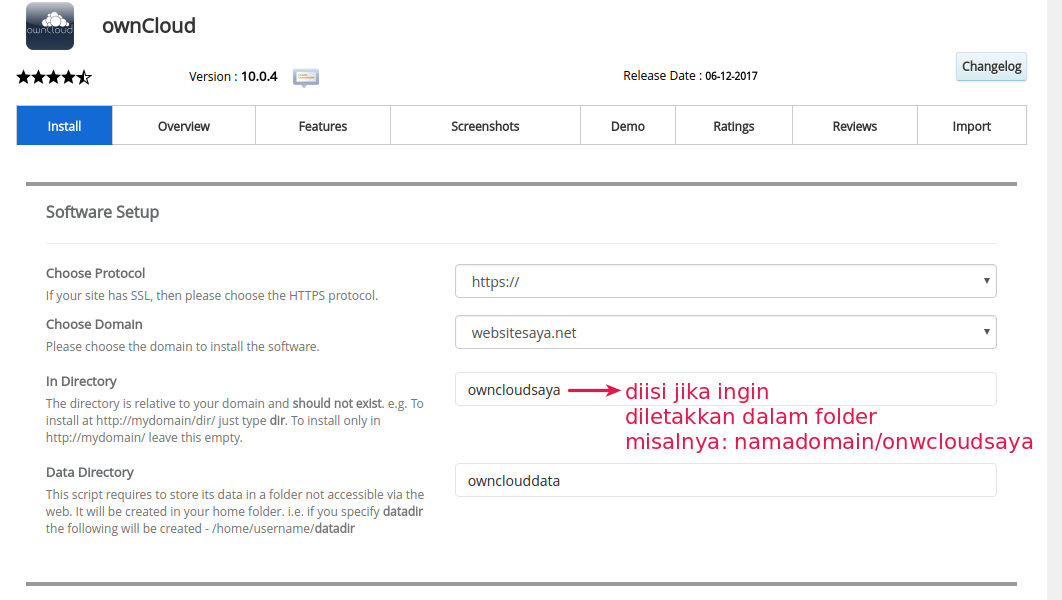Rate with the second star
1062x600 pixels.
pos(36,77)
